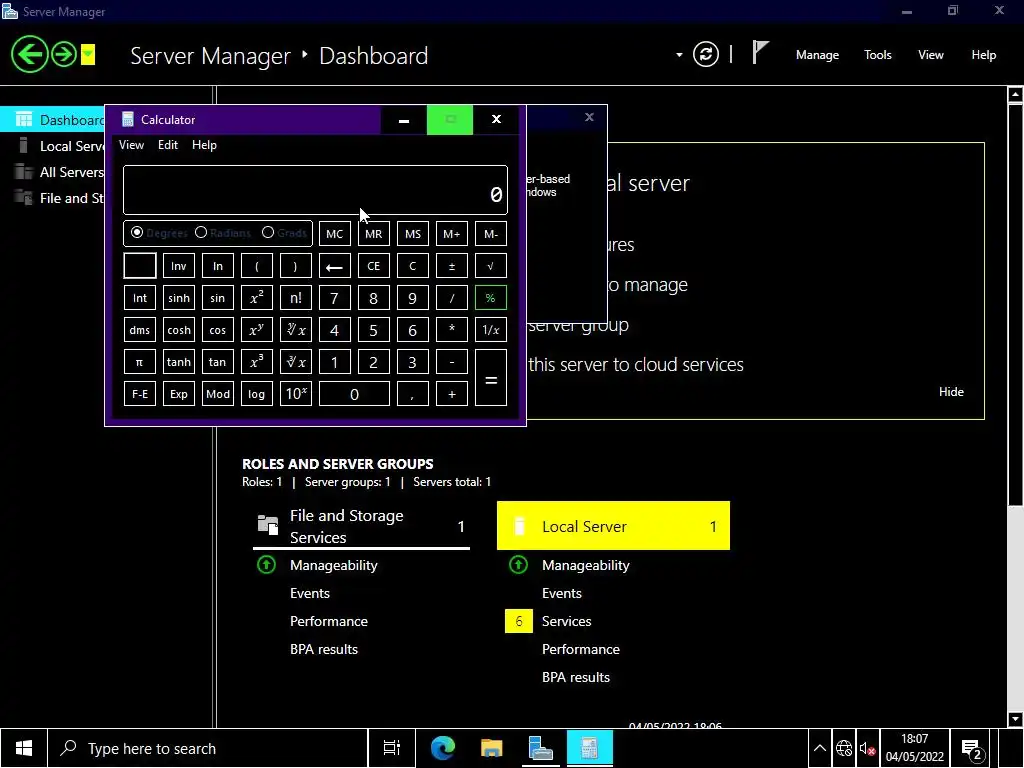1024x768 pixels.
Task: Open the Manage menu in Server Manager
Action: click(817, 55)
